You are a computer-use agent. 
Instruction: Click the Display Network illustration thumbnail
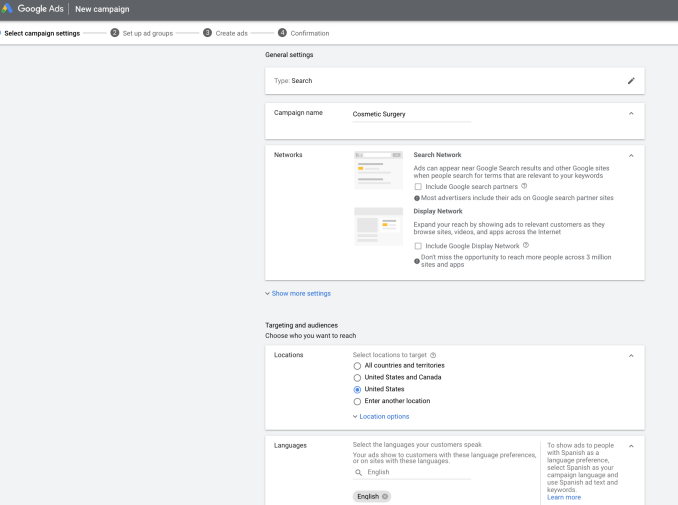click(378, 226)
